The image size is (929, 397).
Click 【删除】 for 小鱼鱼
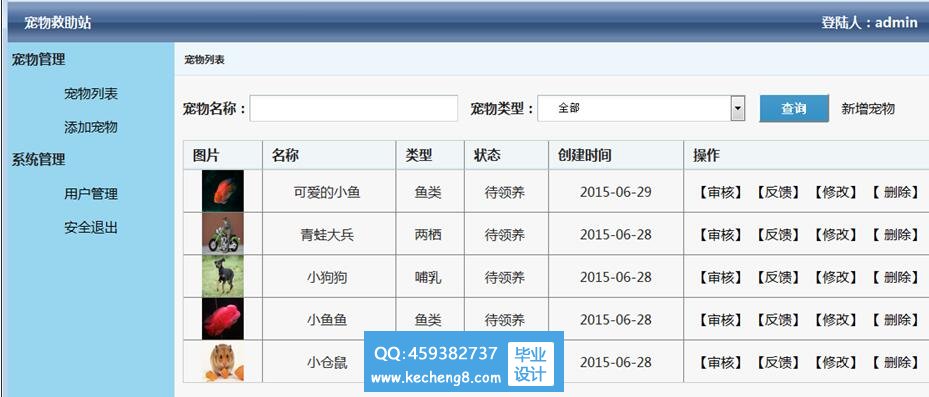(896, 320)
